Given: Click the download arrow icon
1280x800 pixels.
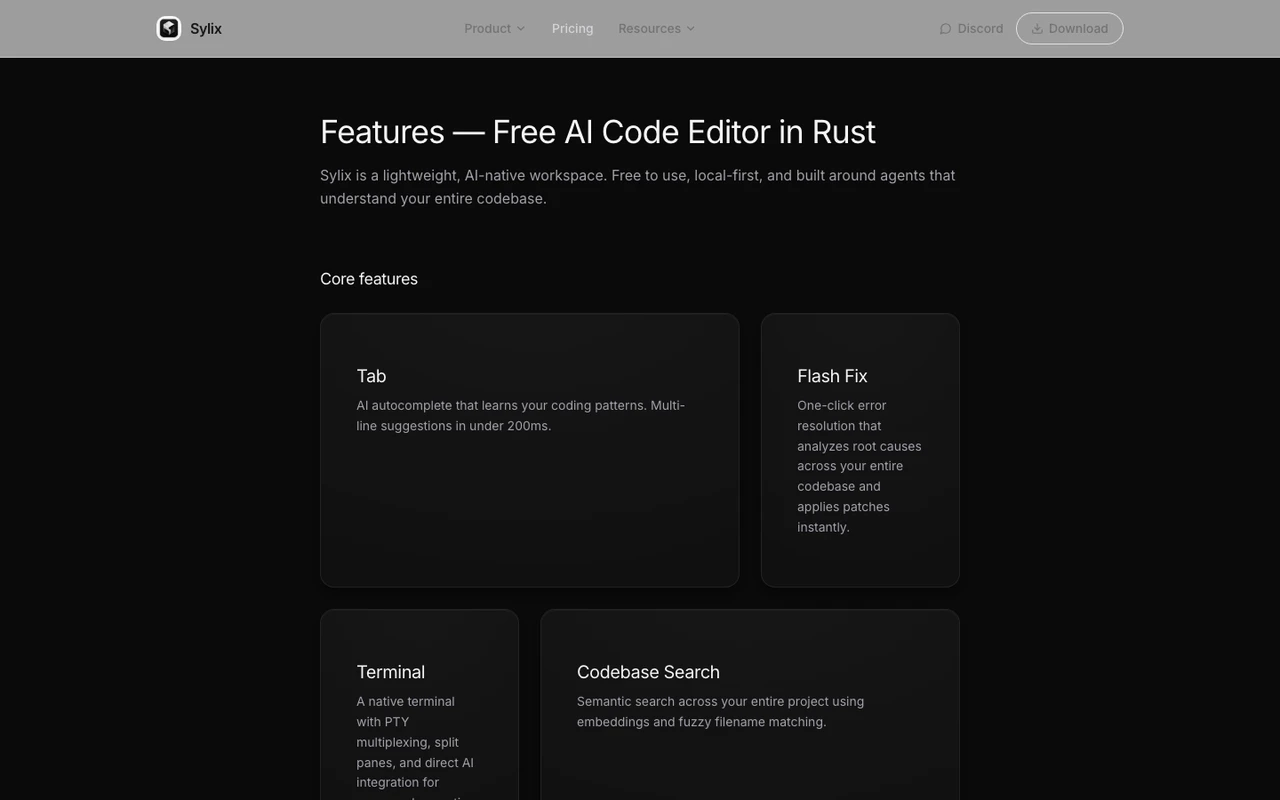Looking at the screenshot, I should (x=1037, y=29).
